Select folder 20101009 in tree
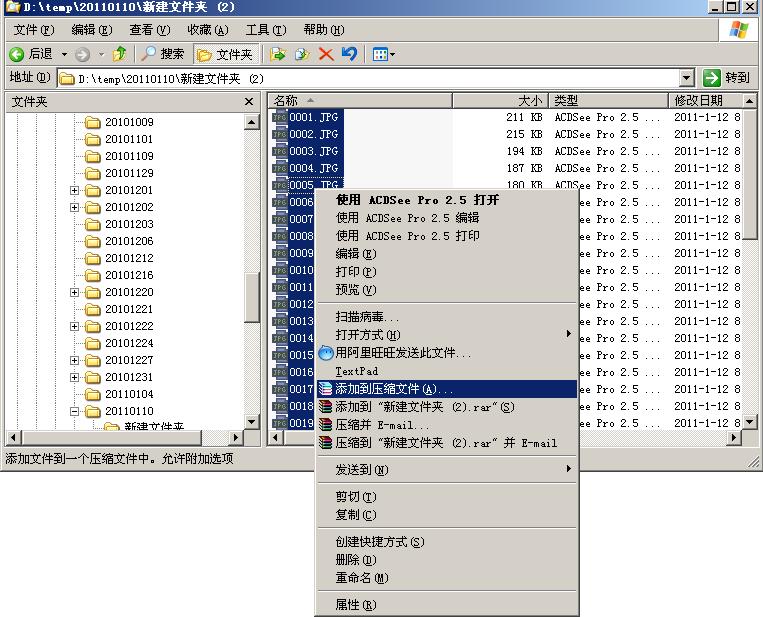 click(129, 122)
